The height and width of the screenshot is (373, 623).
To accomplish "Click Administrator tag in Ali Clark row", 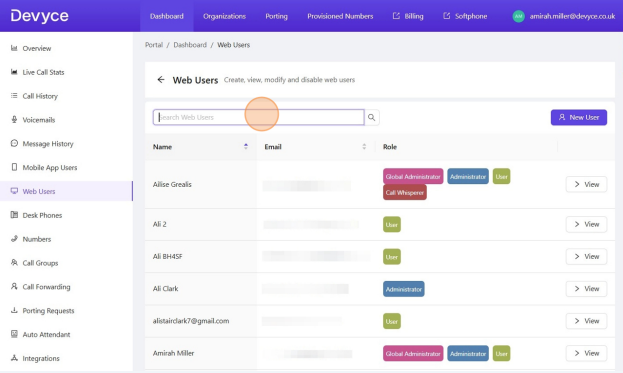I will 404,289.
